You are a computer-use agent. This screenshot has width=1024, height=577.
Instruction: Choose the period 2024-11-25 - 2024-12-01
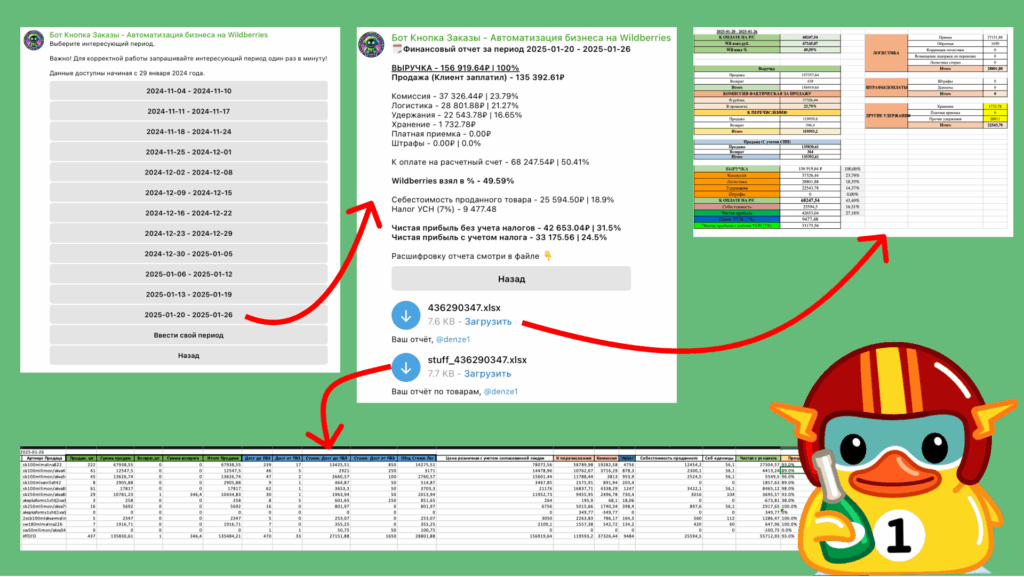tap(189, 152)
